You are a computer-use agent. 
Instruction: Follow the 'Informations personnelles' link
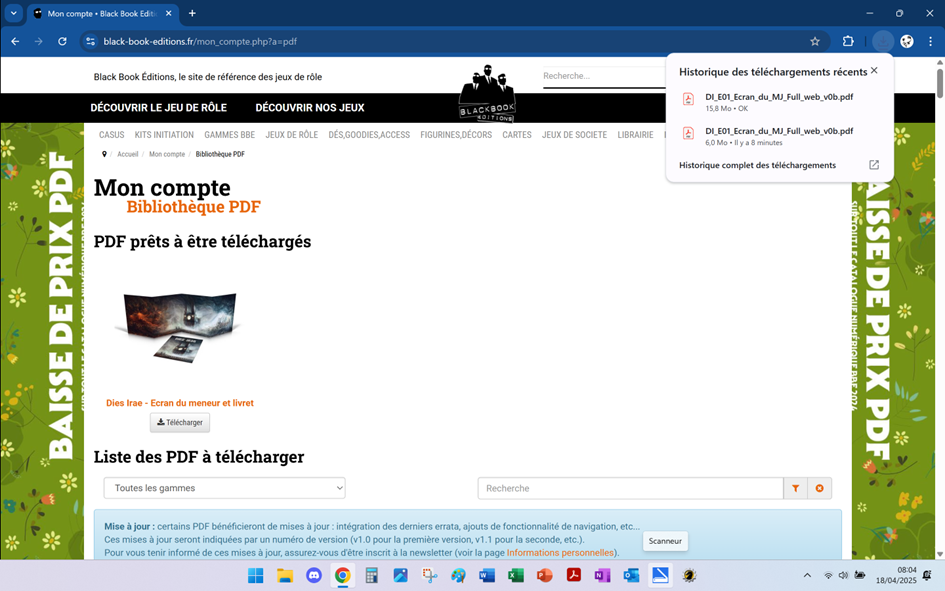(x=560, y=552)
